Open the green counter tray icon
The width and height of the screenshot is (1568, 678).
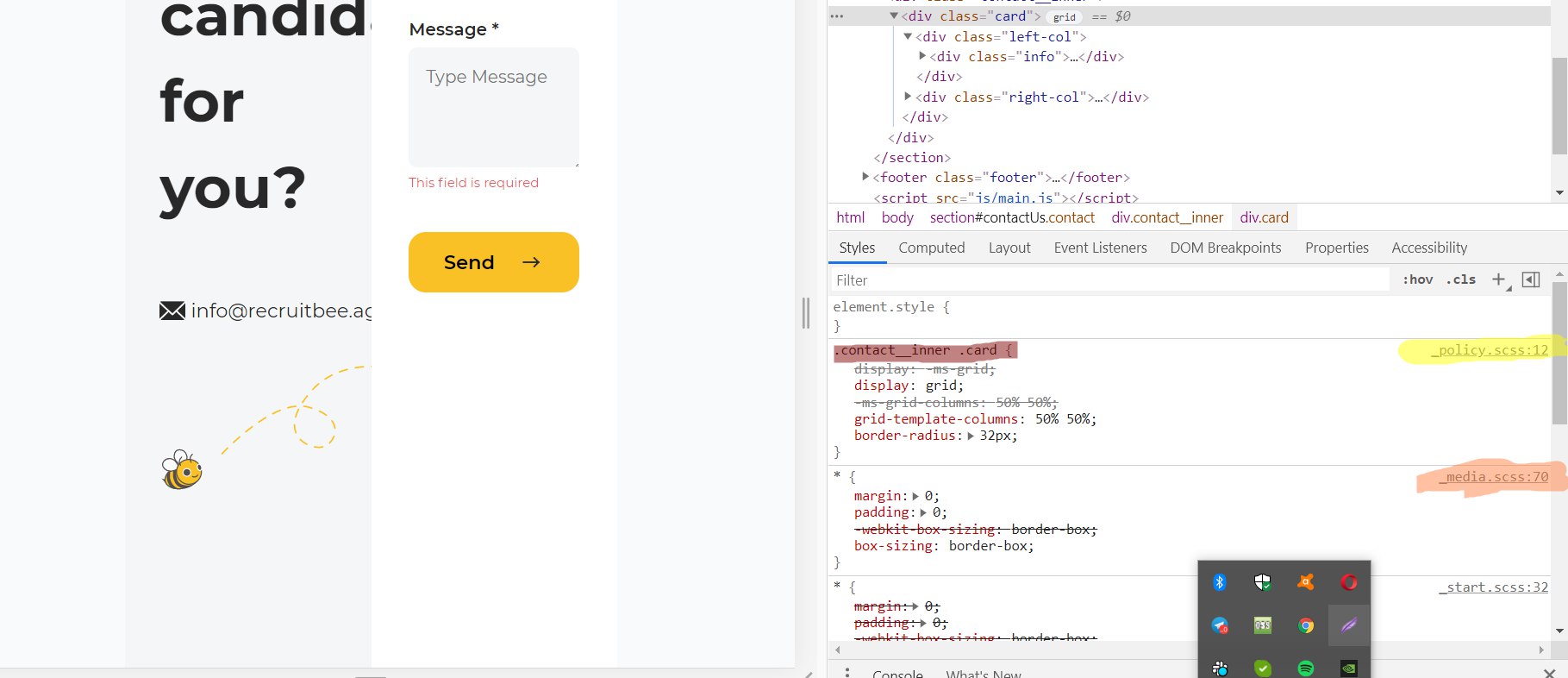1262,625
